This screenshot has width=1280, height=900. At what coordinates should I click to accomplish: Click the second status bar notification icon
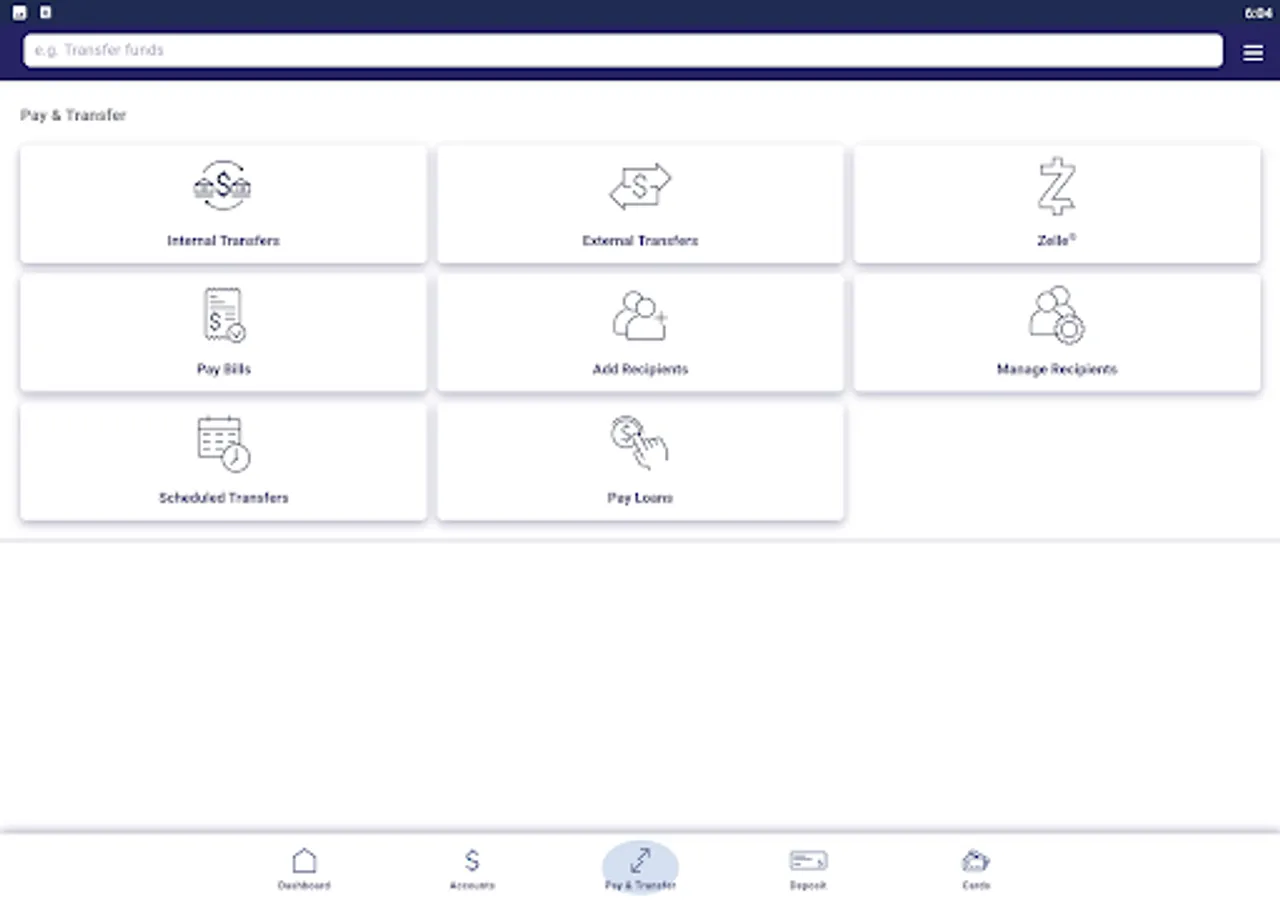45,13
